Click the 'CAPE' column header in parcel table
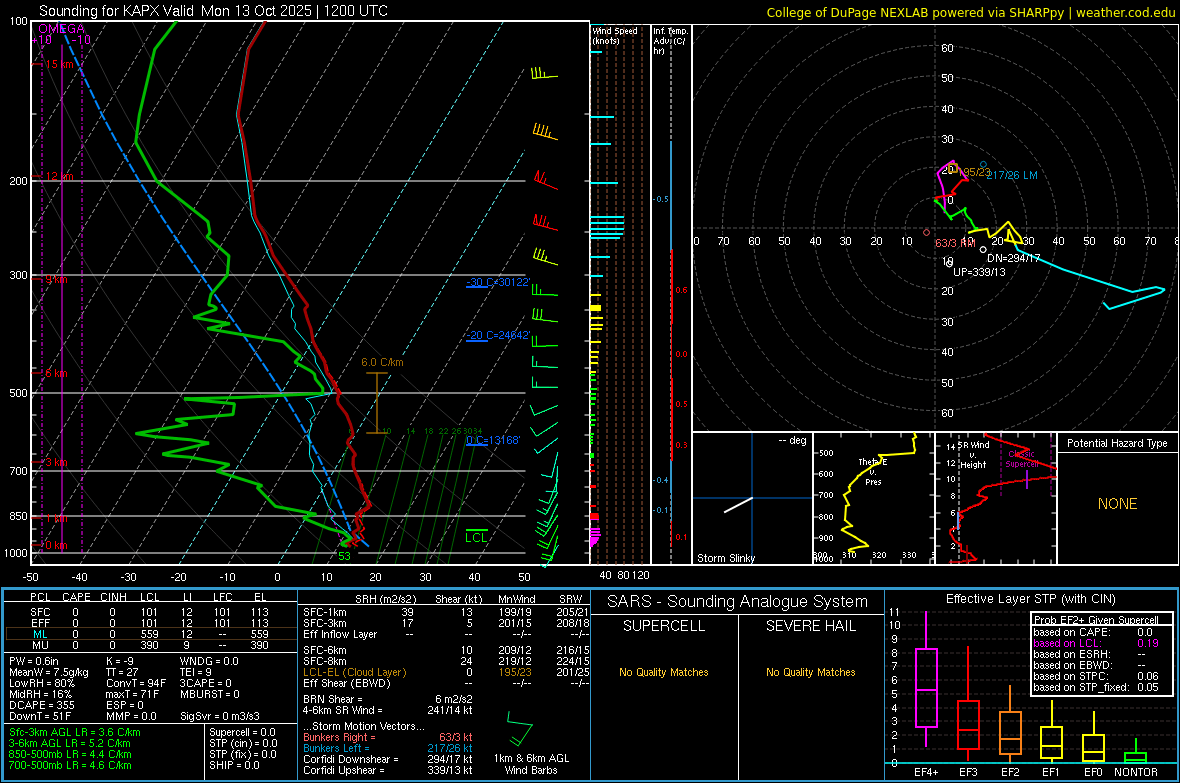Viewport: 1180px width, 783px height. tap(76, 597)
